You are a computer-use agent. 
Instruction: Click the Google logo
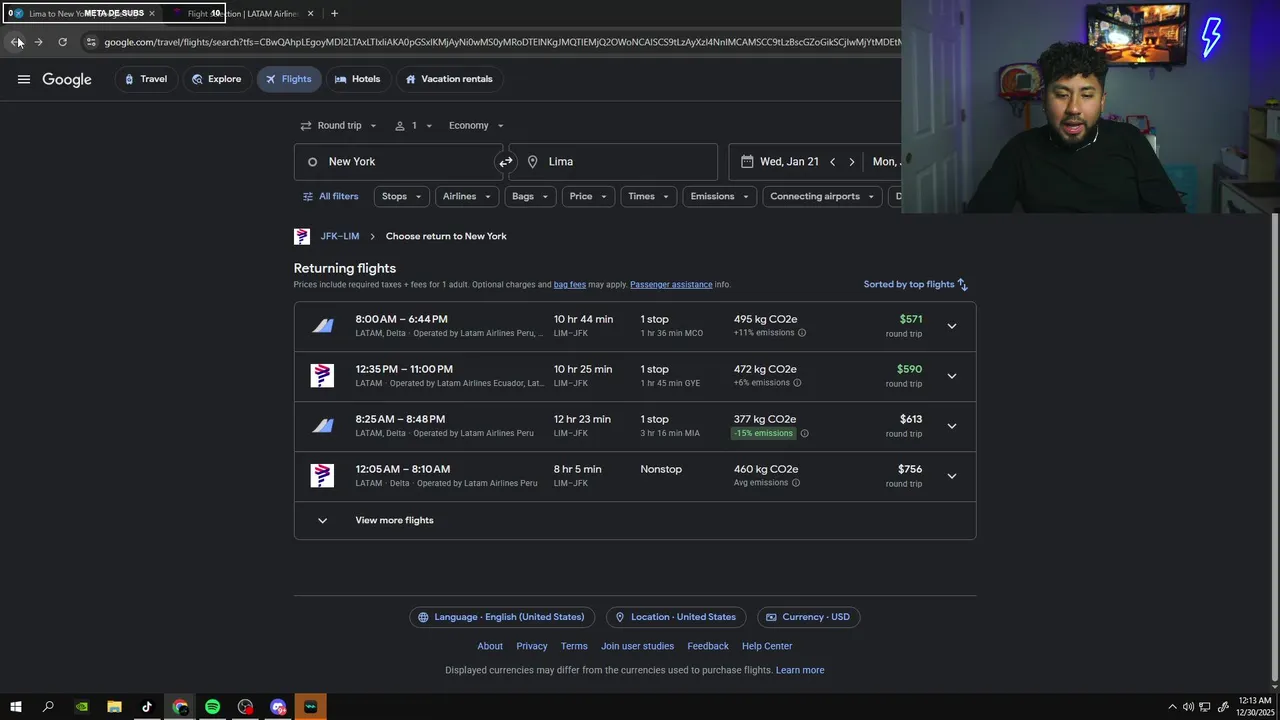67,79
